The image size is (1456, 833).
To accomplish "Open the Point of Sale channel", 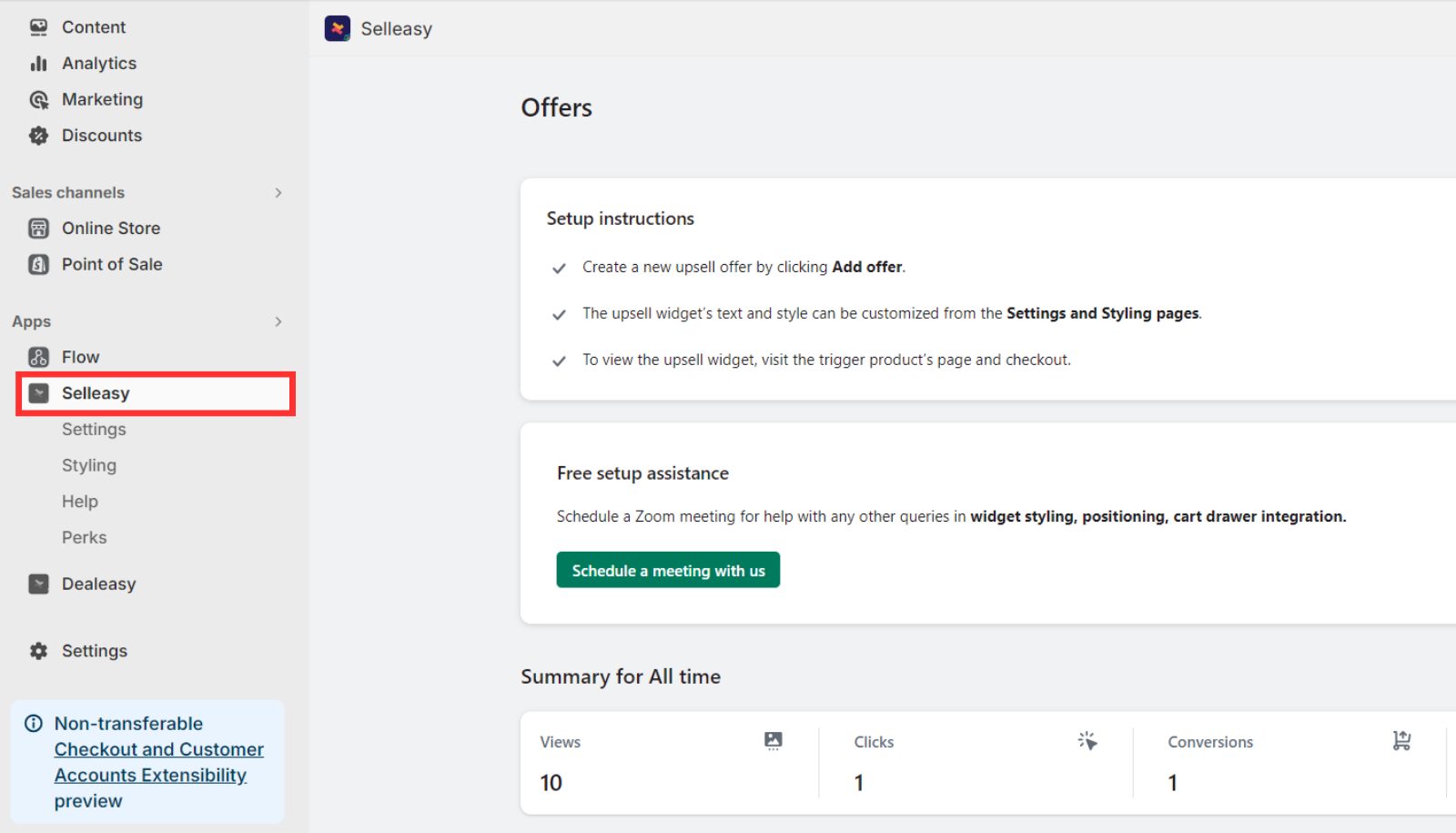I will (x=112, y=264).
